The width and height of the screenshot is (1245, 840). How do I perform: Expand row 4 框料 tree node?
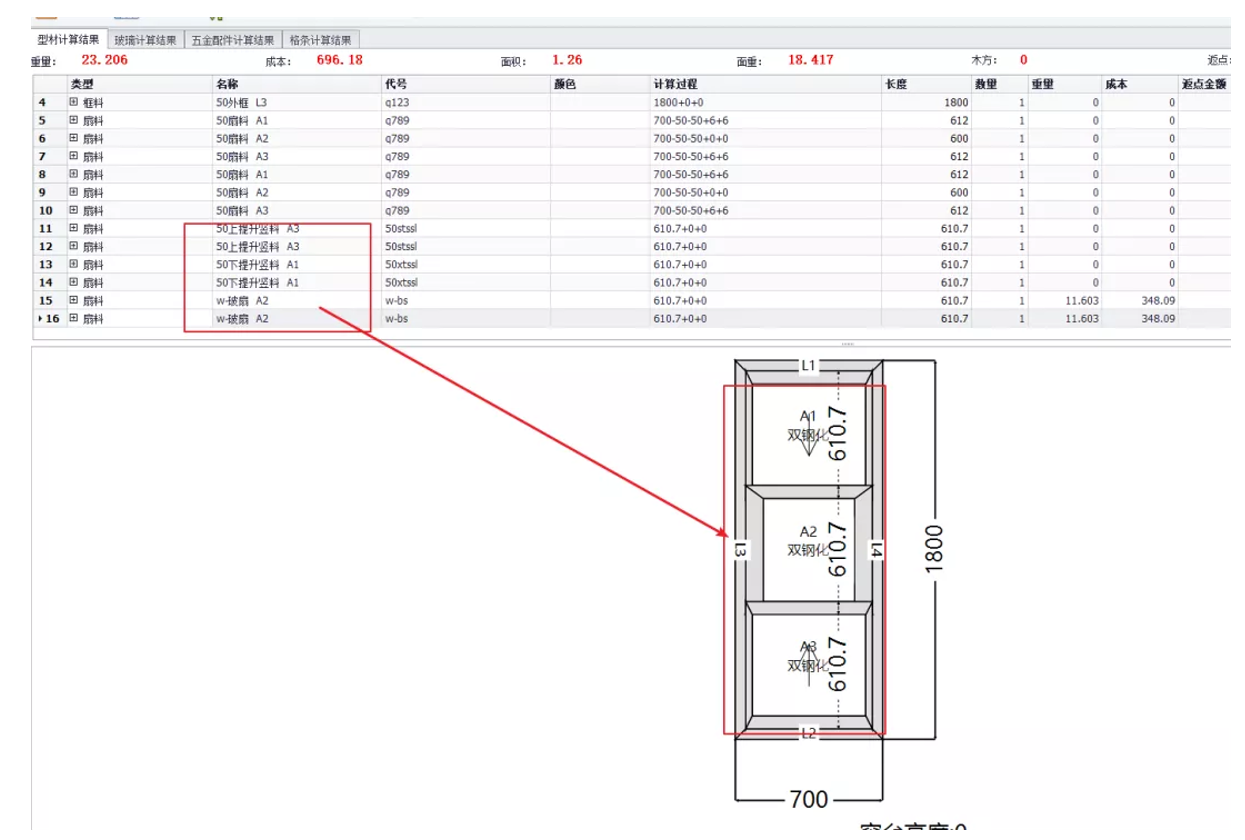click(73, 102)
